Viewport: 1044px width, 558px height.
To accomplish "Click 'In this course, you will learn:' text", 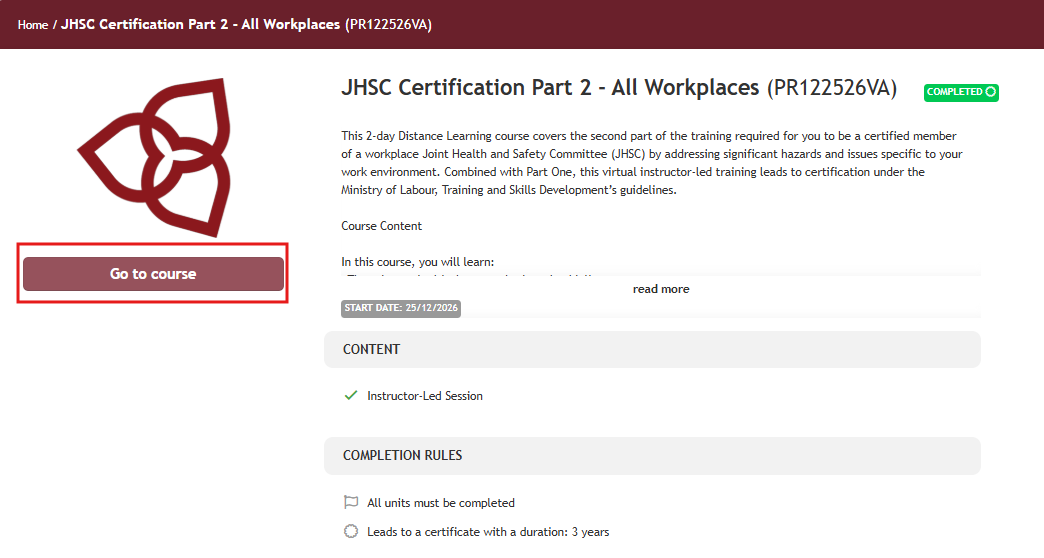I will [417, 262].
